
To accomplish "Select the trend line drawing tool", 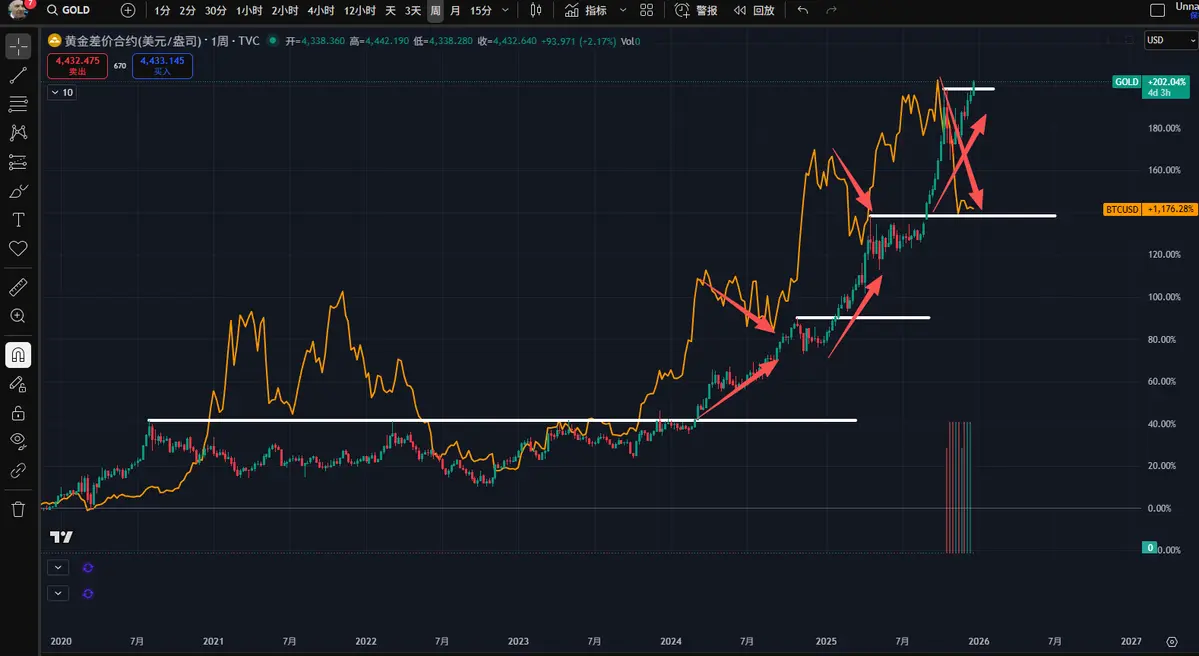I will tap(18, 75).
